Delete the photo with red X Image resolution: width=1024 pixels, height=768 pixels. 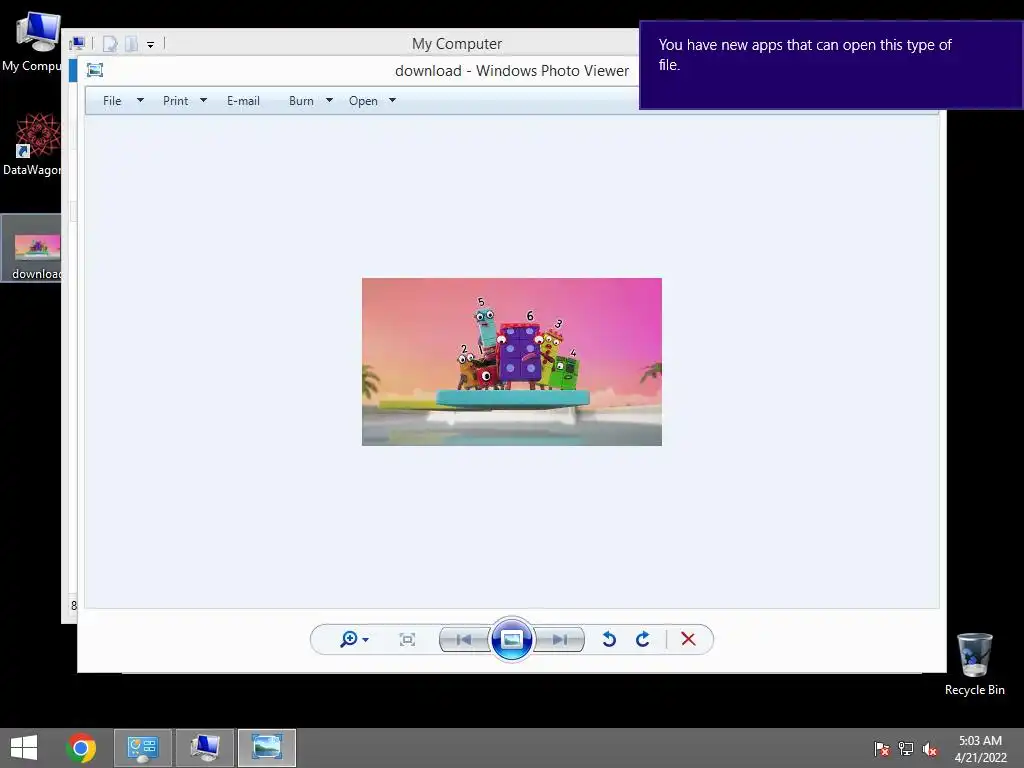coord(688,639)
